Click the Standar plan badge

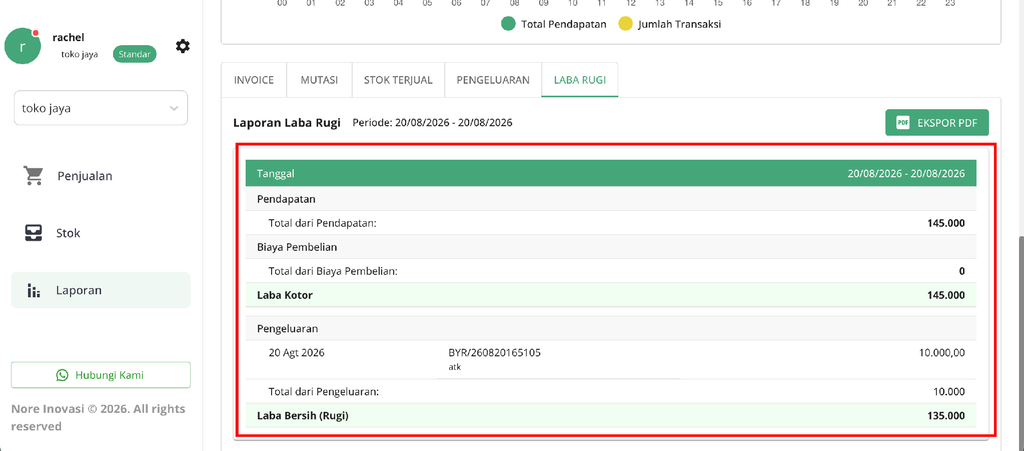tap(135, 54)
